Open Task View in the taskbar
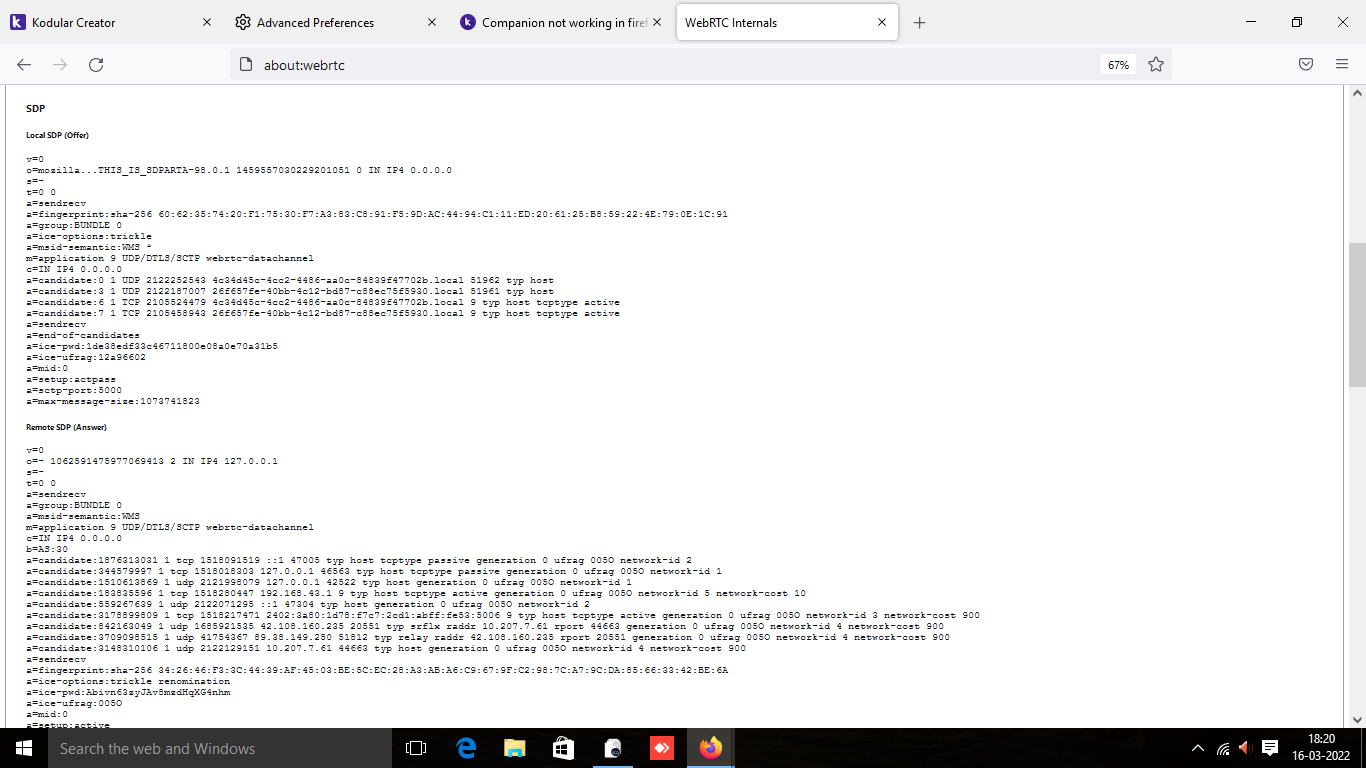This screenshot has height=768, width=1366. click(x=416, y=748)
